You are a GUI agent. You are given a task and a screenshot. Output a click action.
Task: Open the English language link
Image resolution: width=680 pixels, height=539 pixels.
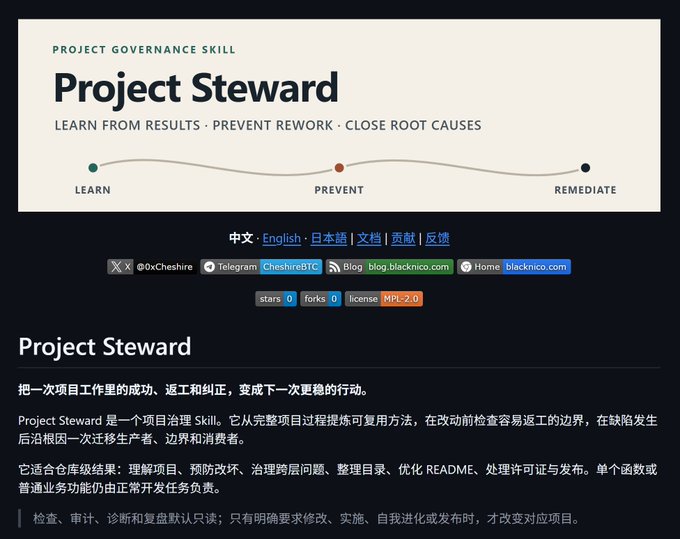coord(281,238)
